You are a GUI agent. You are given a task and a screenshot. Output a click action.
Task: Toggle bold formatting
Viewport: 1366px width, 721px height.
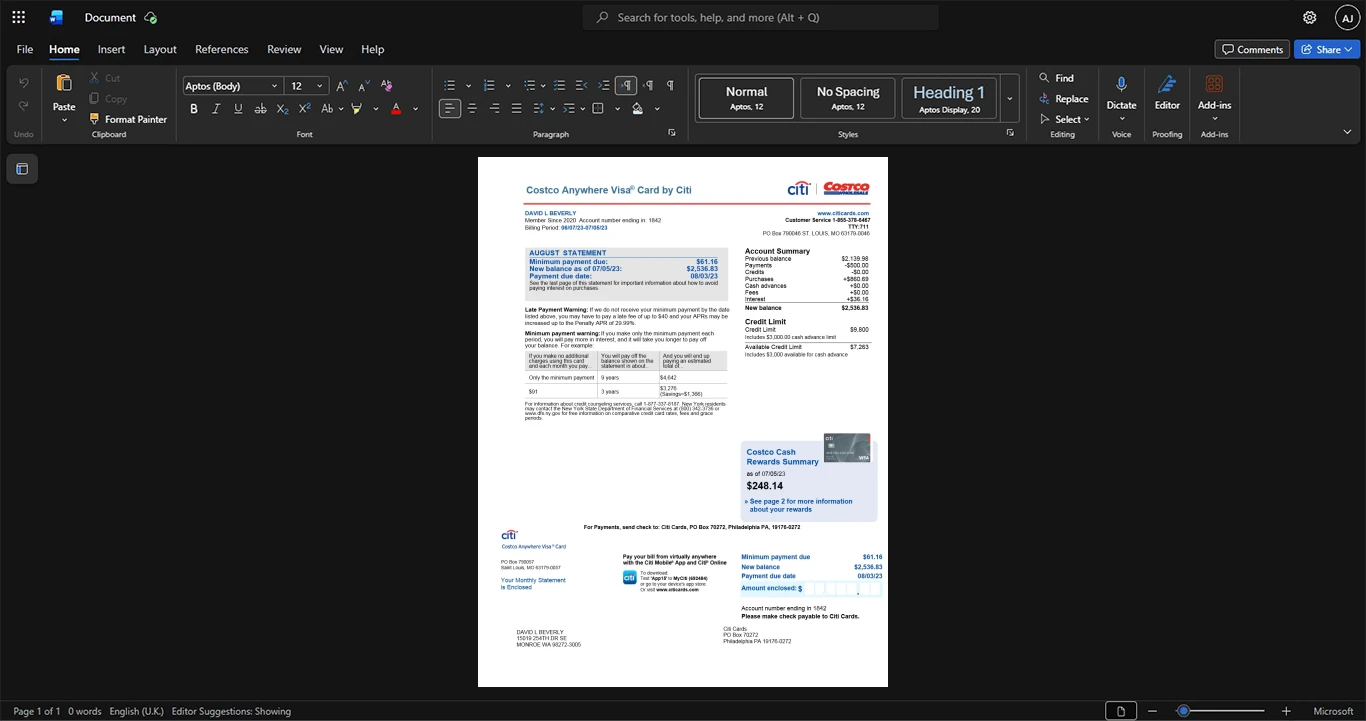194,108
